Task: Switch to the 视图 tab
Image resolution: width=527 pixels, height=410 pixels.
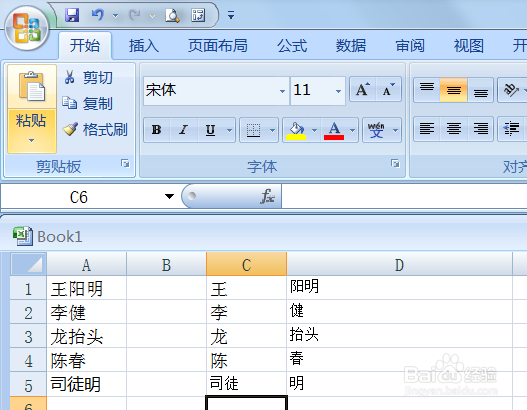Action: (x=469, y=46)
